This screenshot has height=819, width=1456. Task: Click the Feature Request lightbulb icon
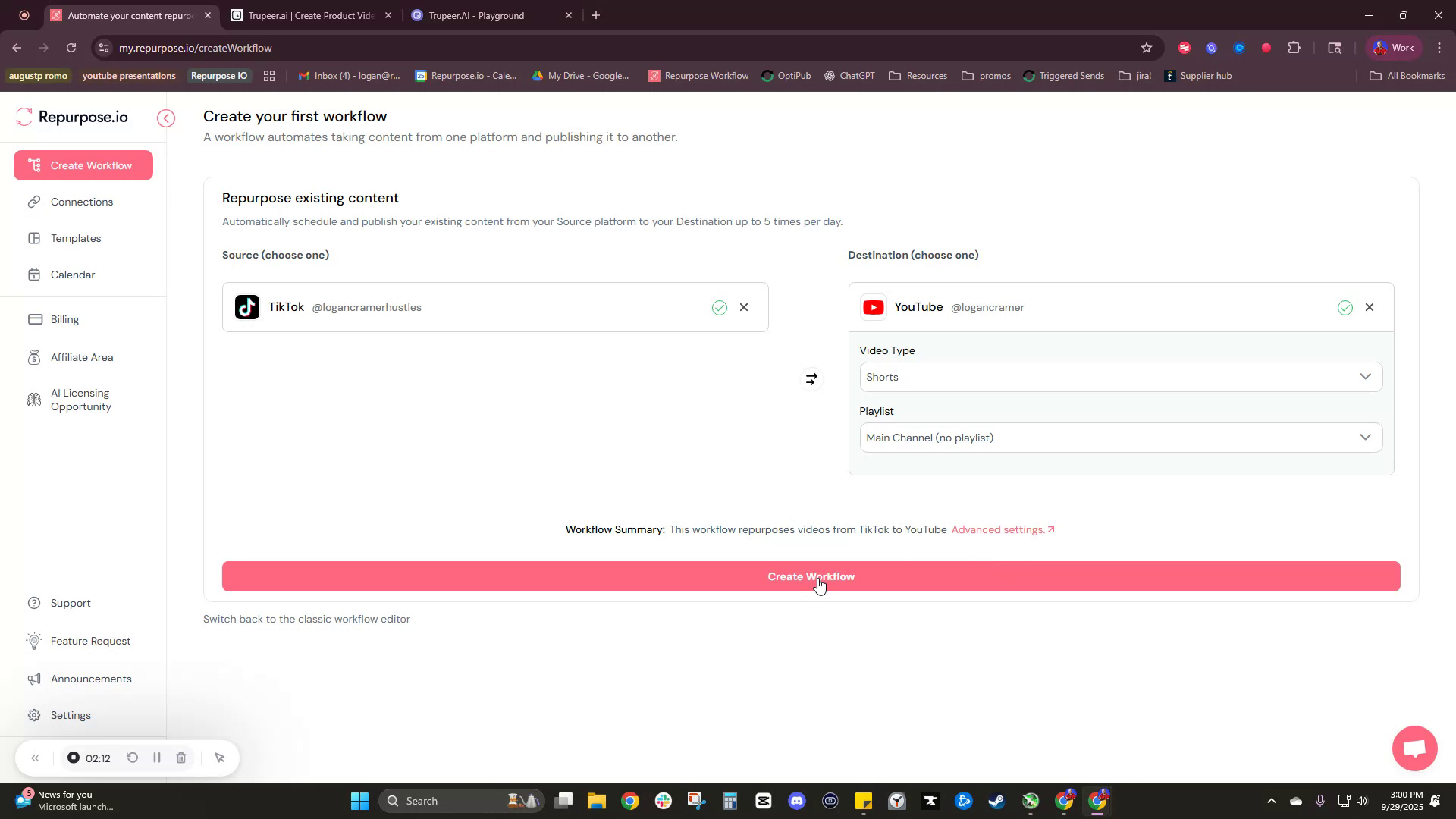click(34, 641)
